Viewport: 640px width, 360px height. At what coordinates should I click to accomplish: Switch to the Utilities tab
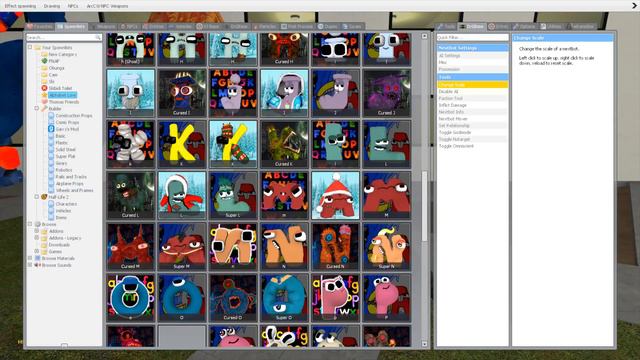click(551, 27)
